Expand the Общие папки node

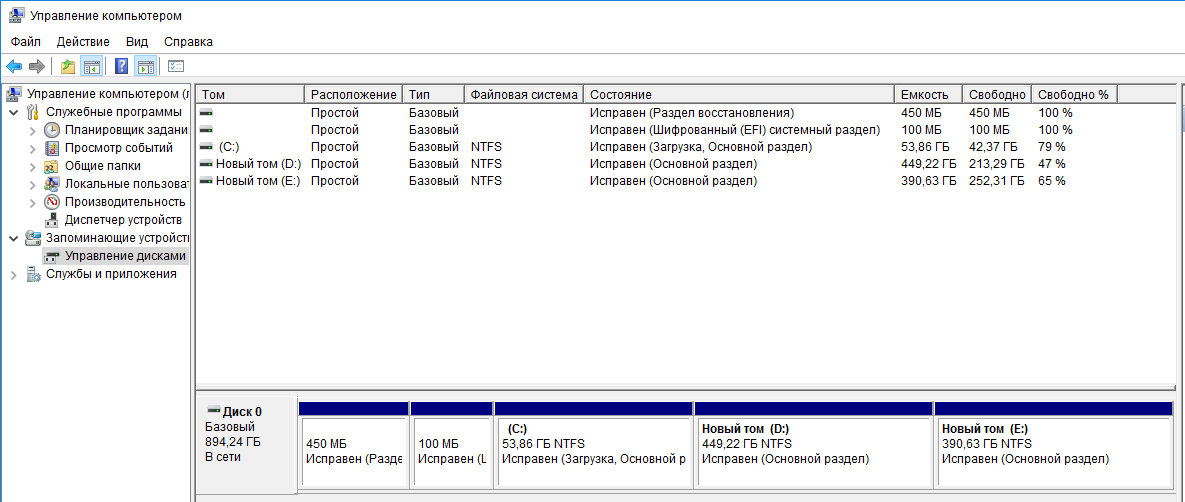pyautogui.click(x=32, y=166)
